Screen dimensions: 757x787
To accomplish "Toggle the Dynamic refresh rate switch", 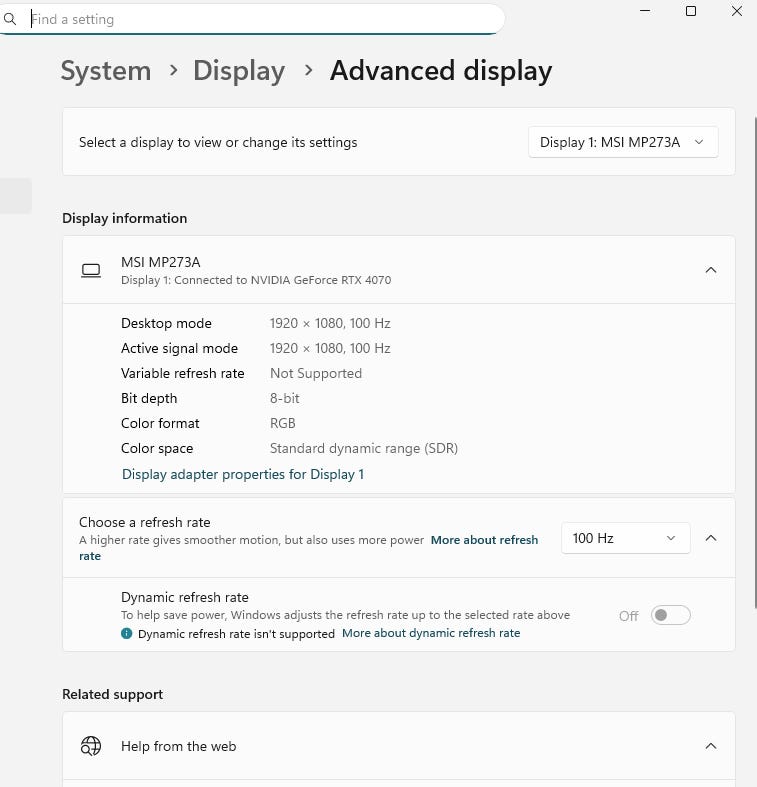I will [671, 615].
